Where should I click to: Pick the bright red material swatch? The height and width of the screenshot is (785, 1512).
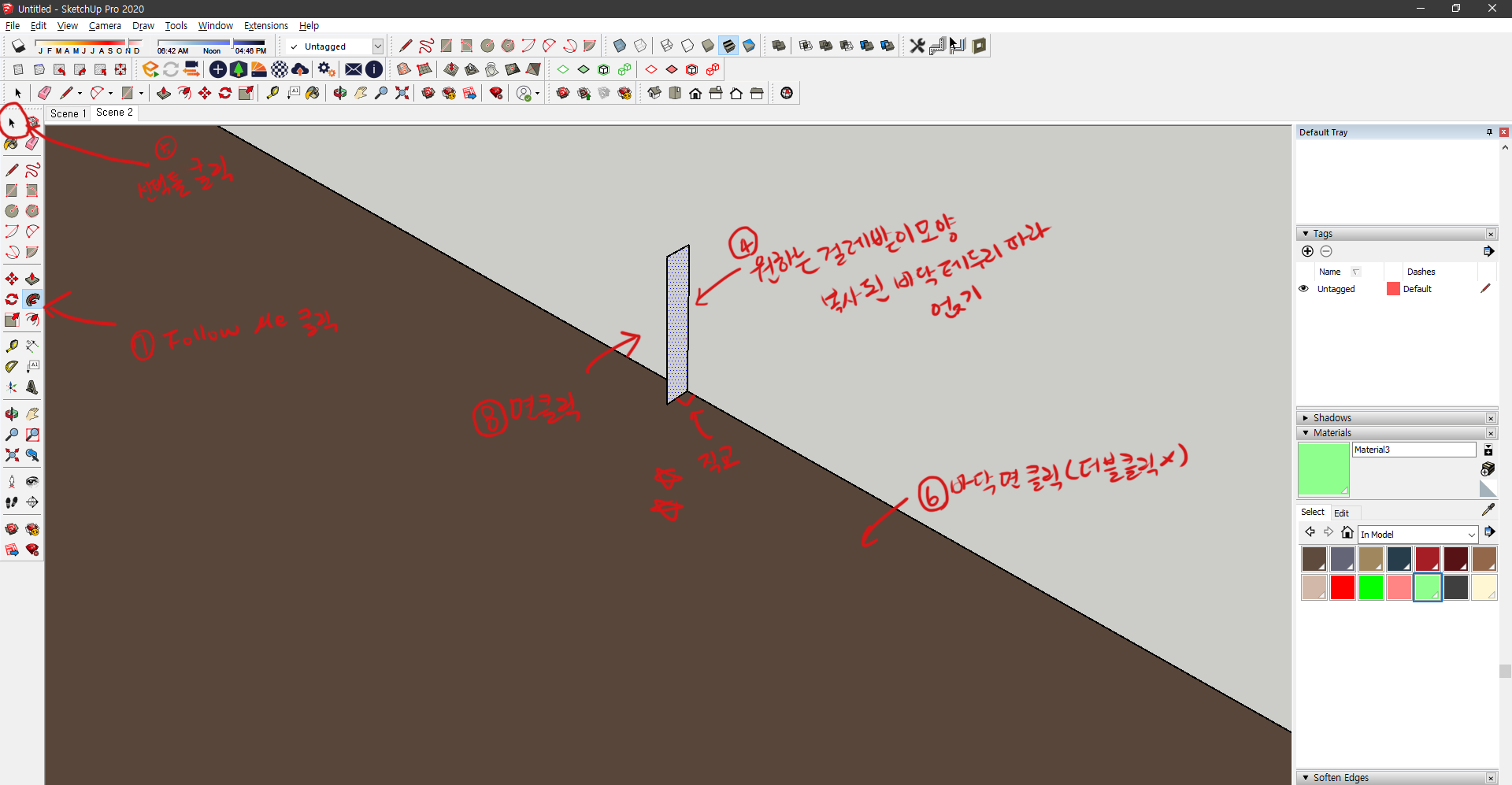(x=1342, y=587)
